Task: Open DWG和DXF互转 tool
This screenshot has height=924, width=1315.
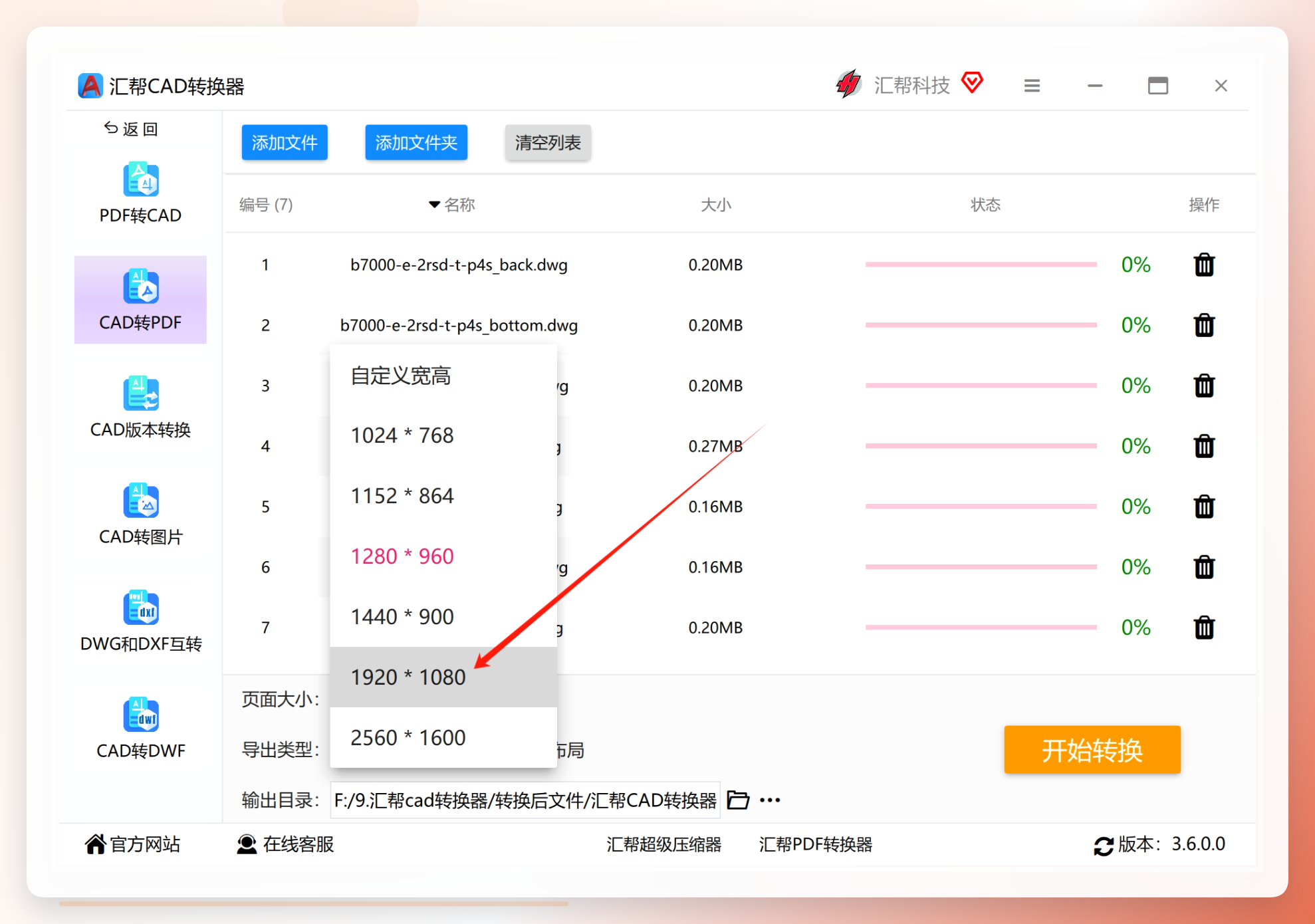Action: coord(140,622)
